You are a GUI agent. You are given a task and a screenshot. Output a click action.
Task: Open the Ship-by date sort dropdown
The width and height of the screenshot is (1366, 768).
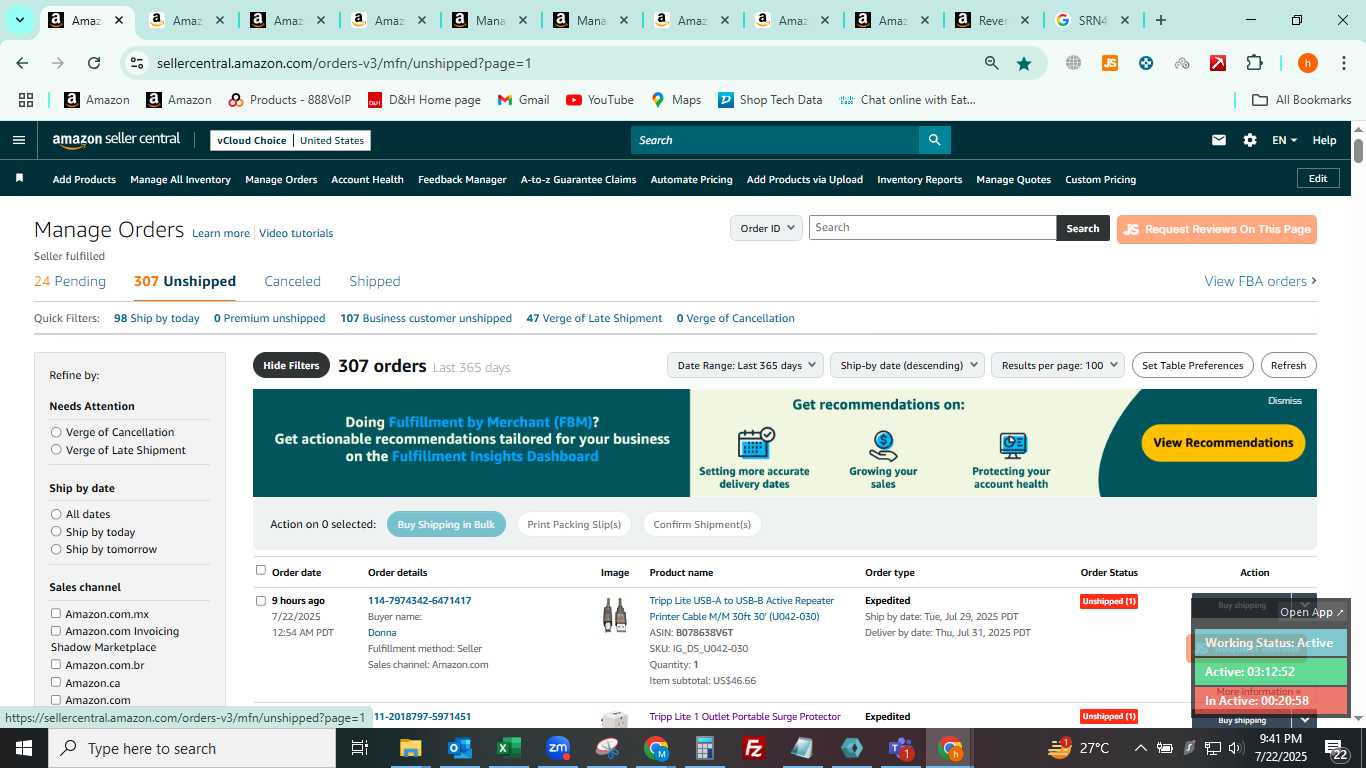pyautogui.click(x=907, y=365)
